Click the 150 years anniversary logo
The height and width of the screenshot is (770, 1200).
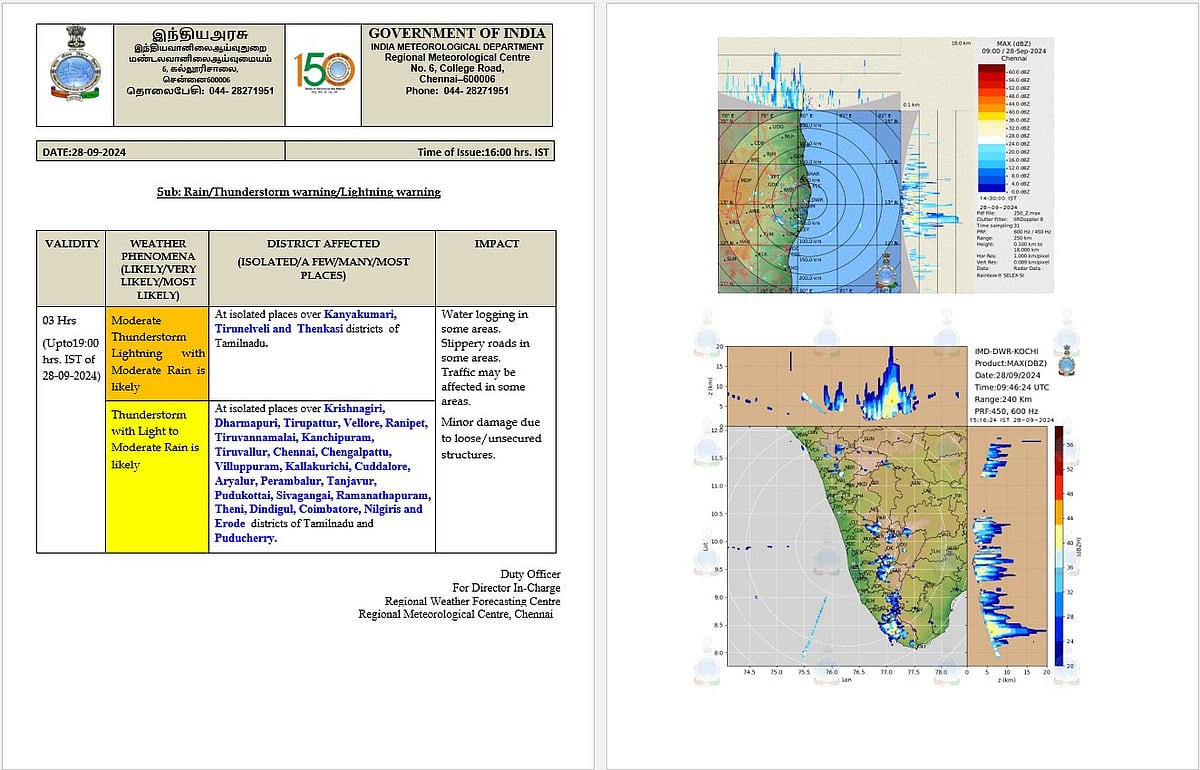pyautogui.click(x=323, y=74)
